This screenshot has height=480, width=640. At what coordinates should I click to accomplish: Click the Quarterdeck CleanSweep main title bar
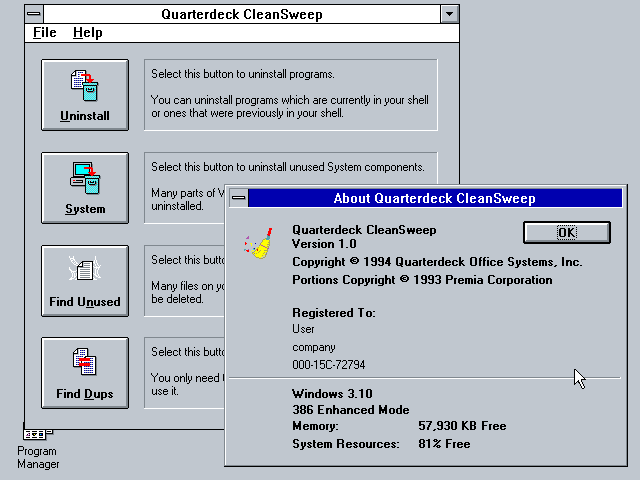[x=242, y=14]
